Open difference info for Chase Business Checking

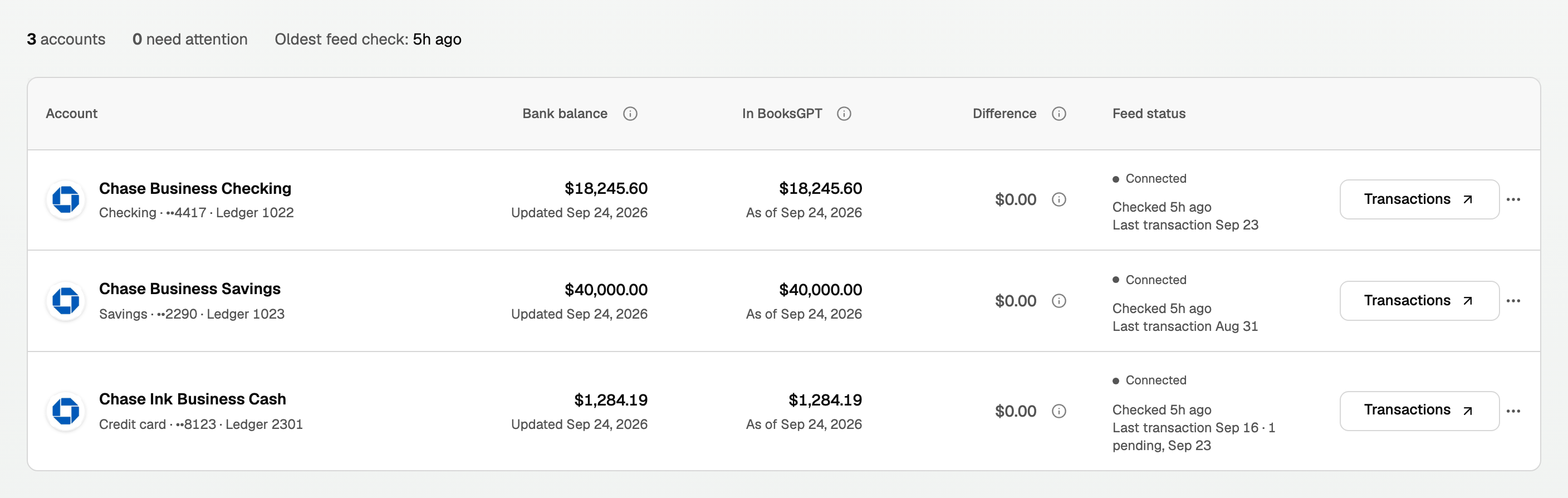pyautogui.click(x=1059, y=199)
